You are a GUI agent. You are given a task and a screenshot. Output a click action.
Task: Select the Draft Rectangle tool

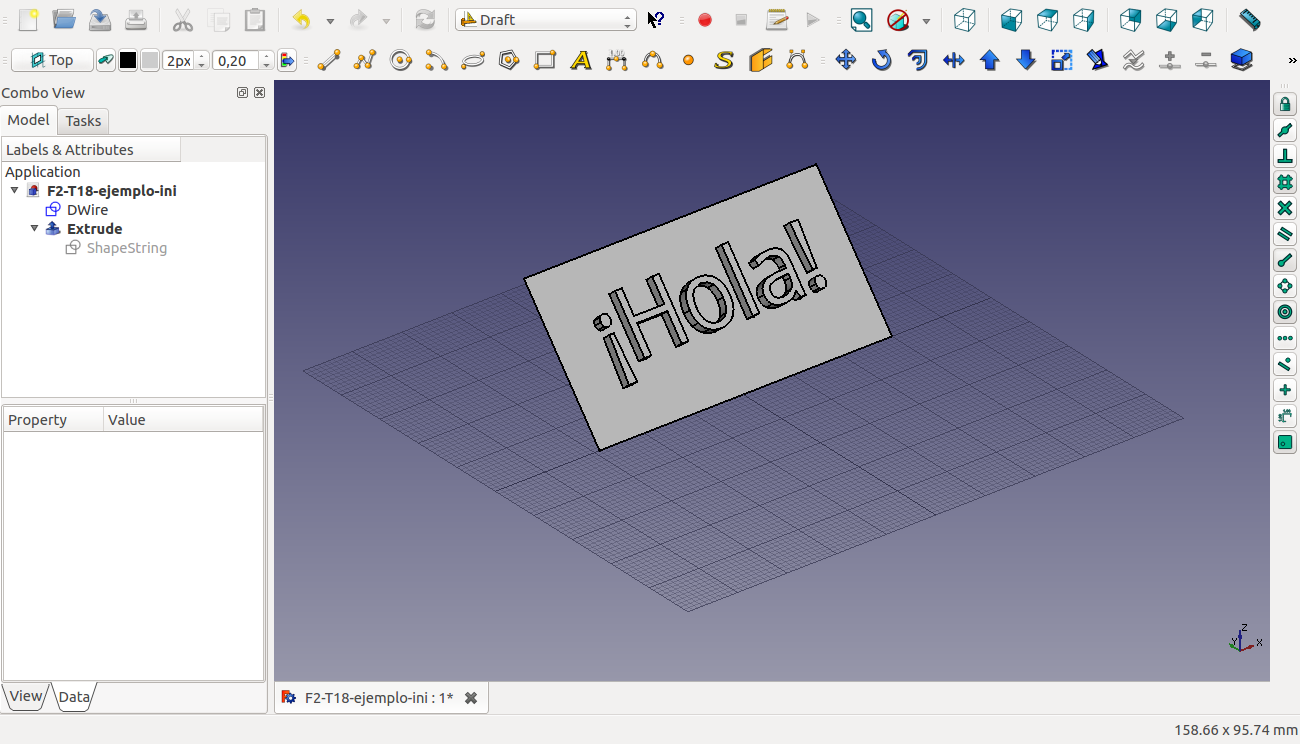[x=544, y=61]
